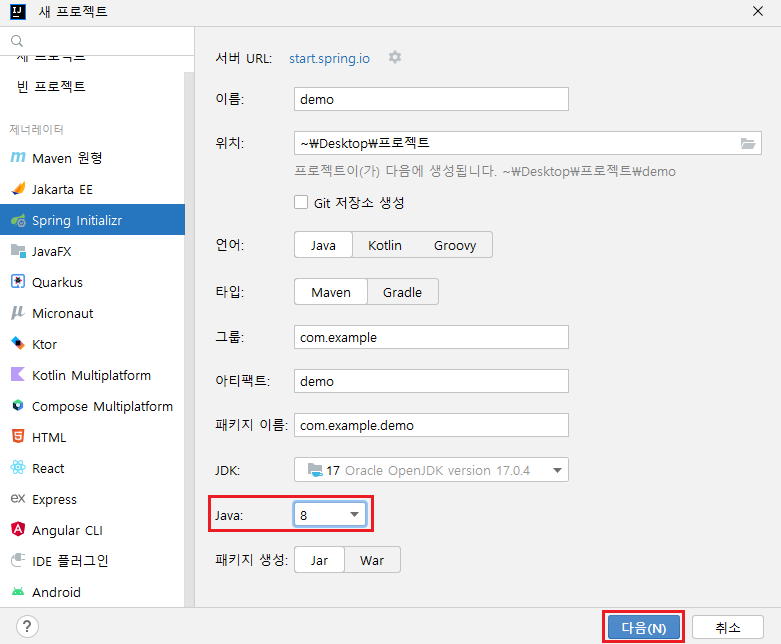The image size is (781, 644).
Task: Select Kotlin as the language
Action: (385, 245)
